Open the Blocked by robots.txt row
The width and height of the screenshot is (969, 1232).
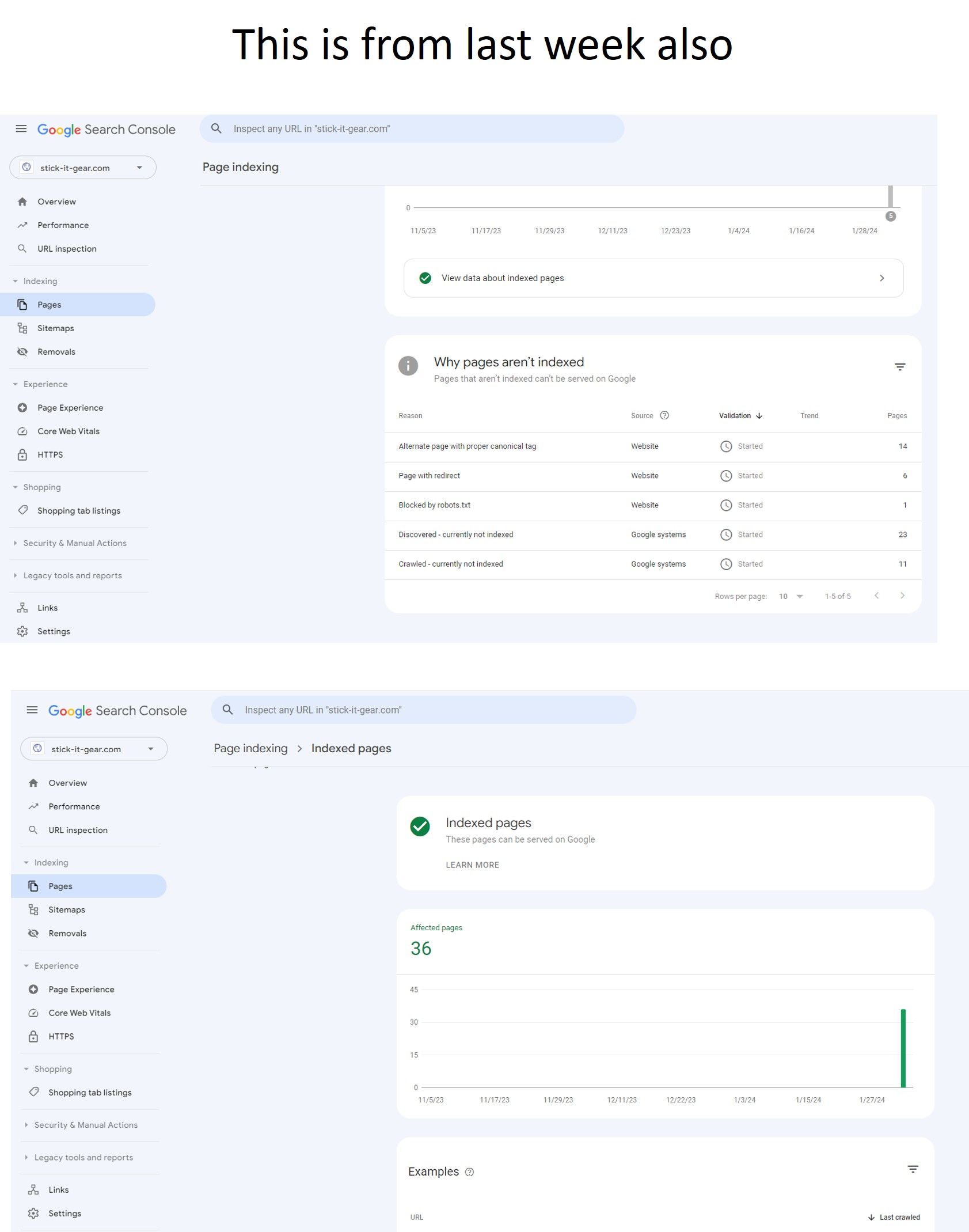pos(434,505)
